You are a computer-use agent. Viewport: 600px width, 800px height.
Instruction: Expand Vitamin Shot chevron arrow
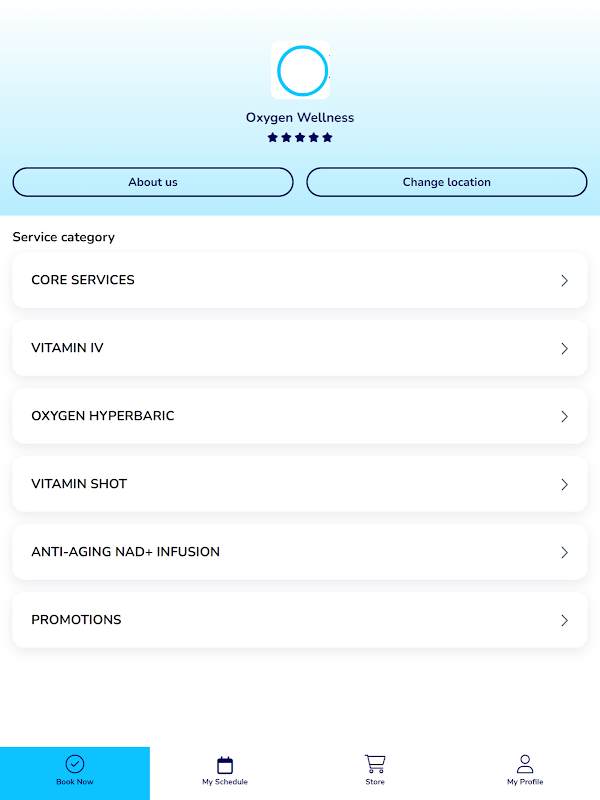coord(564,485)
